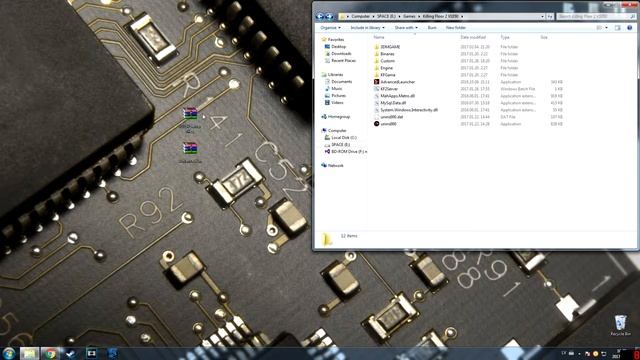Click the Explorer search box
This screenshot has width=640, height=360.
(x=596, y=16)
